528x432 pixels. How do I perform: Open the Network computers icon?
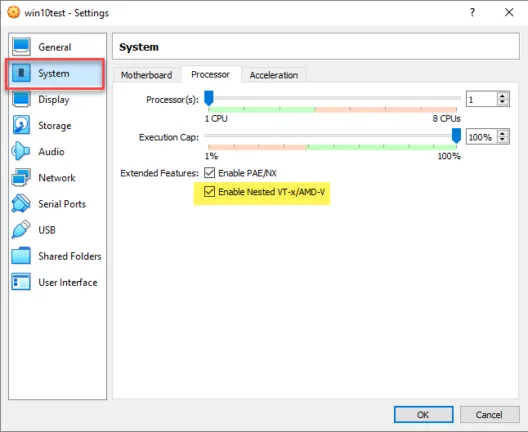[21, 177]
